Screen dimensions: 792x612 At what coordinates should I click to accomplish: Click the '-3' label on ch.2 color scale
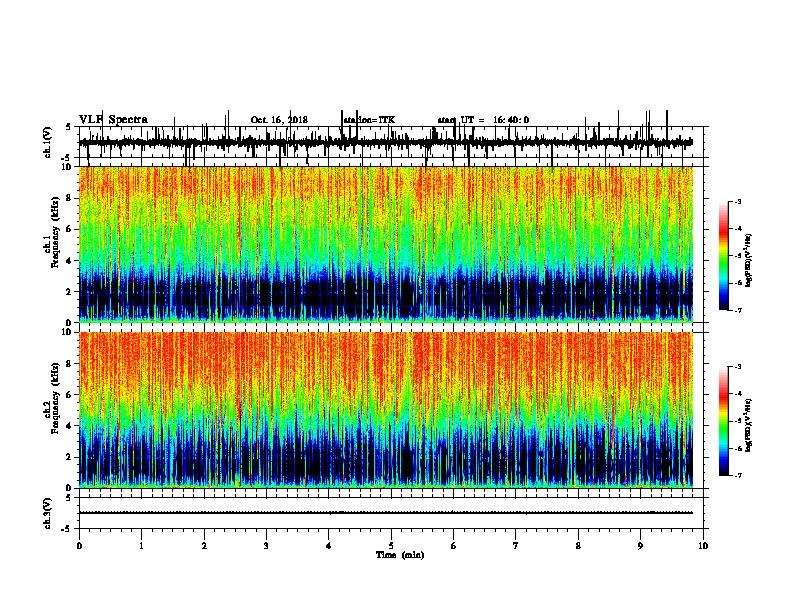(x=738, y=367)
